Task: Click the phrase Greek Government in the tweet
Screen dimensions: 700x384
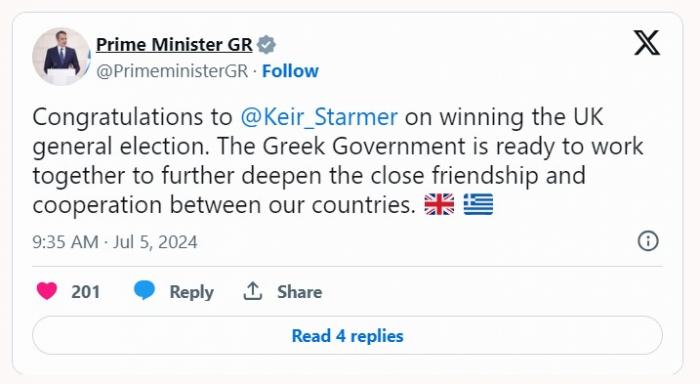Action: pyautogui.click(x=364, y=146)
